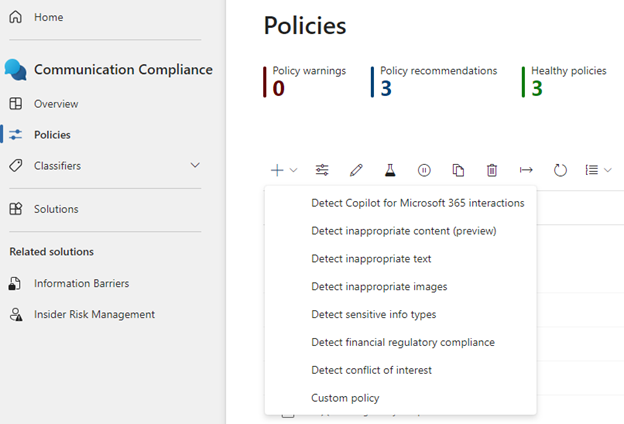Viewport: 624px width, 424px height.
Task: Delete policy using the trash icon
Action: tap(492, 170)
